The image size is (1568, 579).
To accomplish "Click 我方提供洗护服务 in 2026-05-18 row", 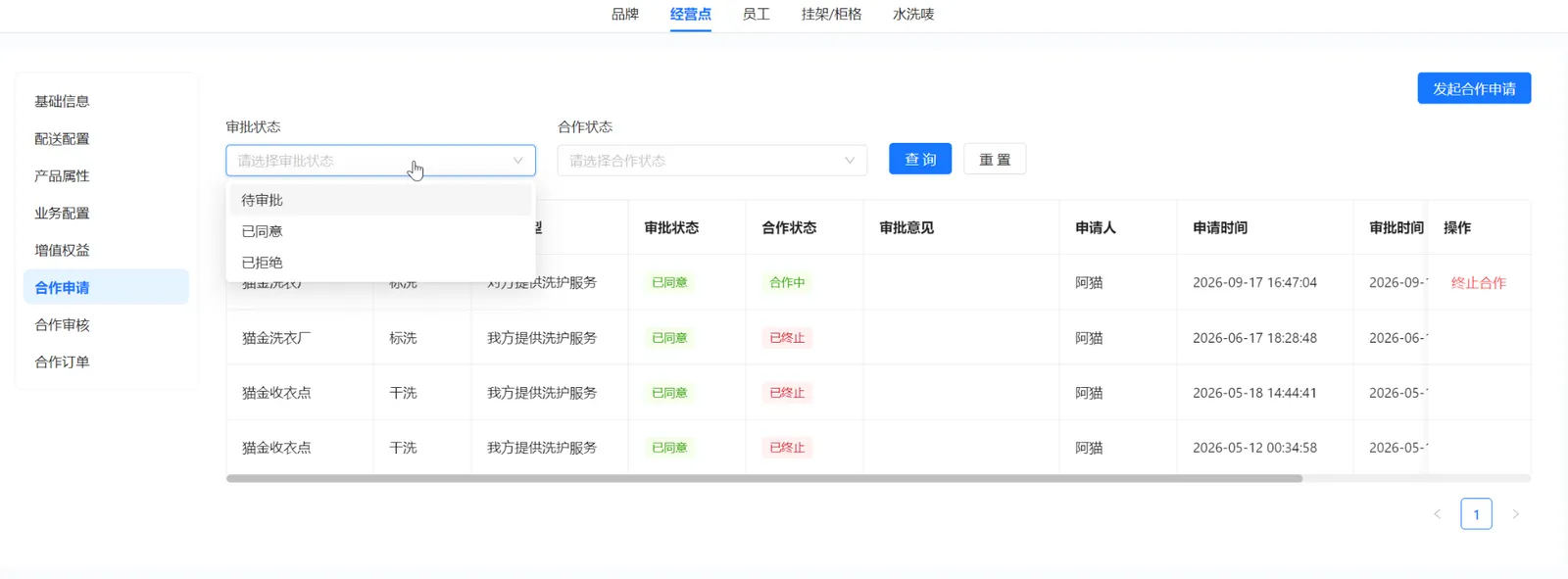I will (542, 393).
